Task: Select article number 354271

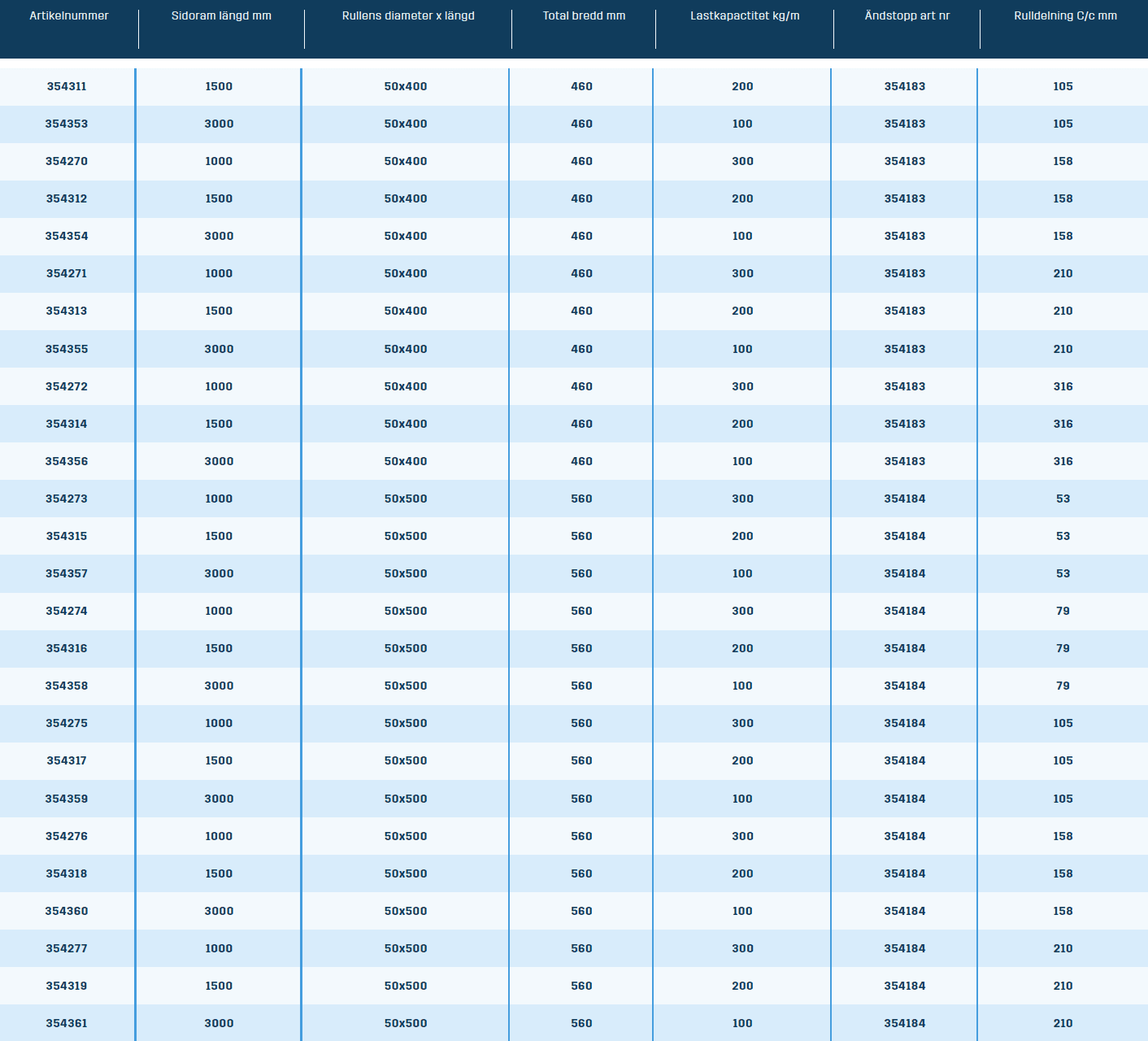Action: (x=67, y=273)
